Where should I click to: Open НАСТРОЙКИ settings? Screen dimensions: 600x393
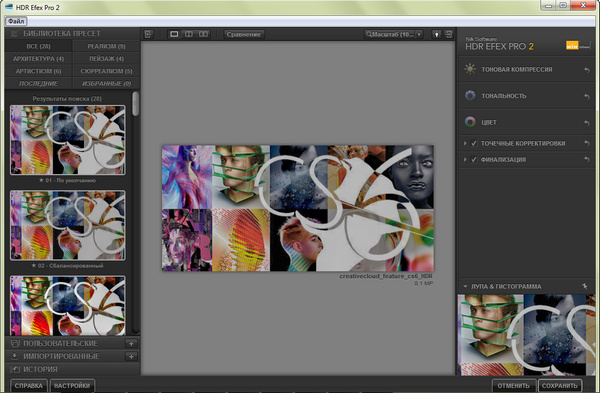[x=72, y=386]
